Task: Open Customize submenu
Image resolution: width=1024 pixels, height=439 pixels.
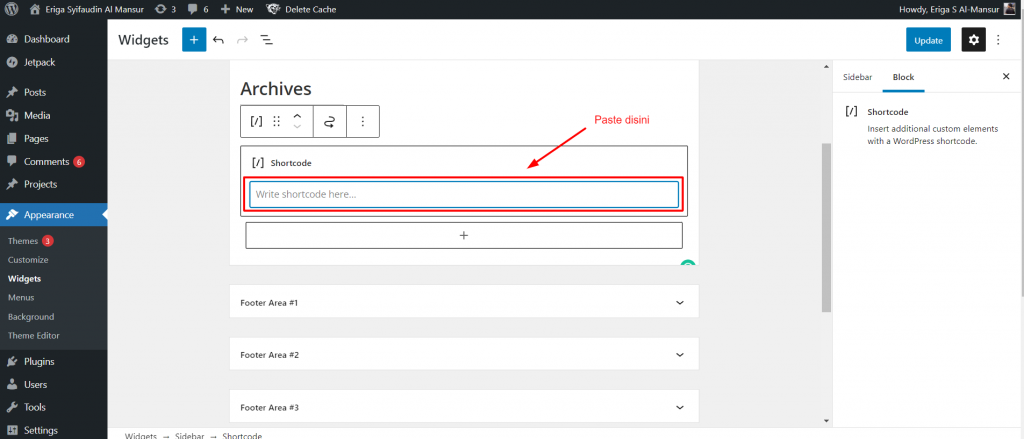Action: click(28, 259)
